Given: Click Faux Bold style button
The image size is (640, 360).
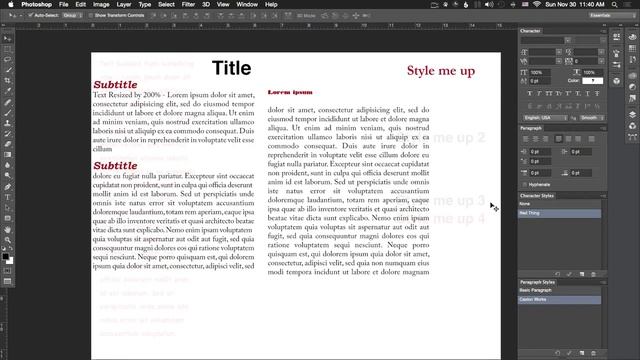Looking at the screenshot, I should (530, 94).
